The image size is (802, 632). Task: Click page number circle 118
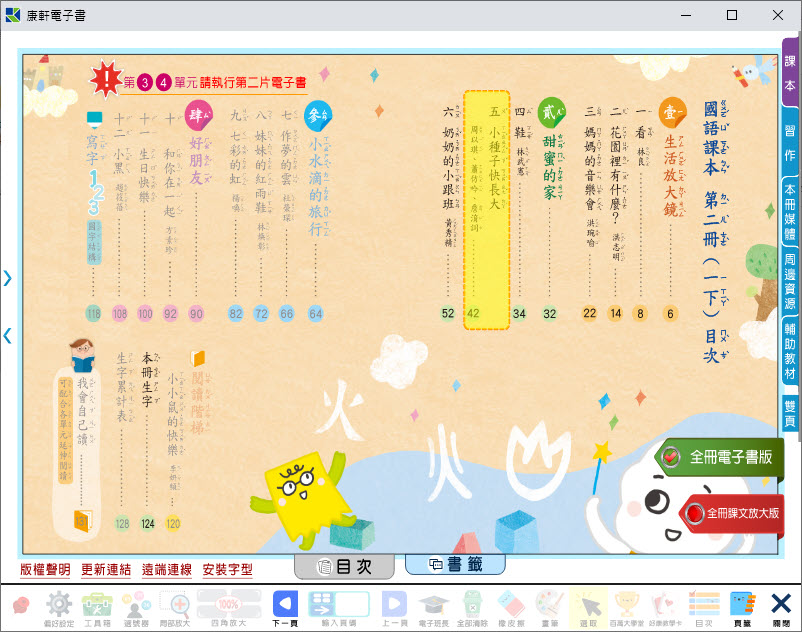point(93,313)
